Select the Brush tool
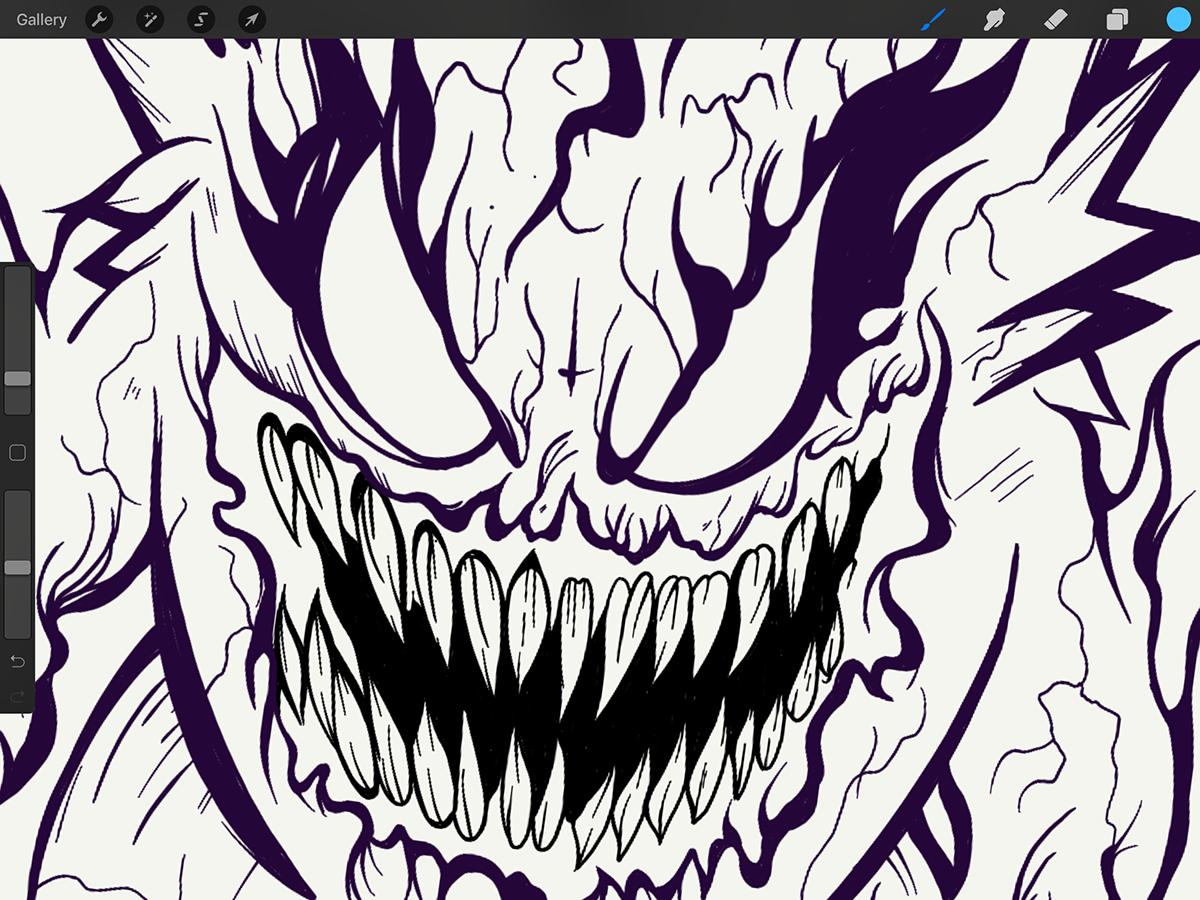The width and height of the screenshot is (1200, 900). tap(933, 19)
